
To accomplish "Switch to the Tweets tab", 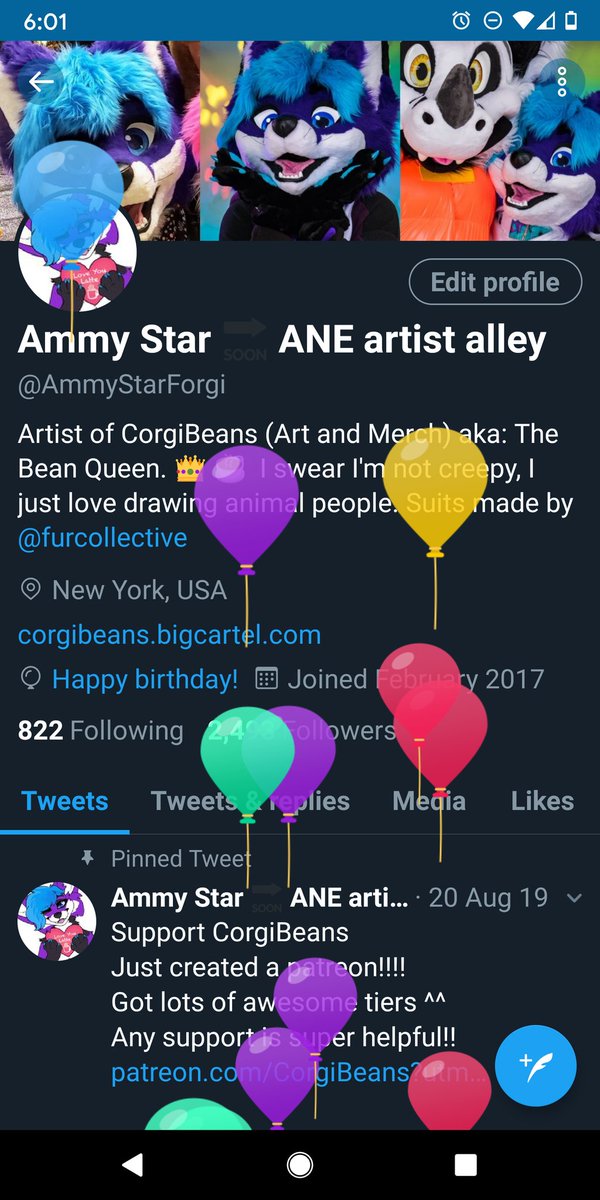I will [65, 801].
